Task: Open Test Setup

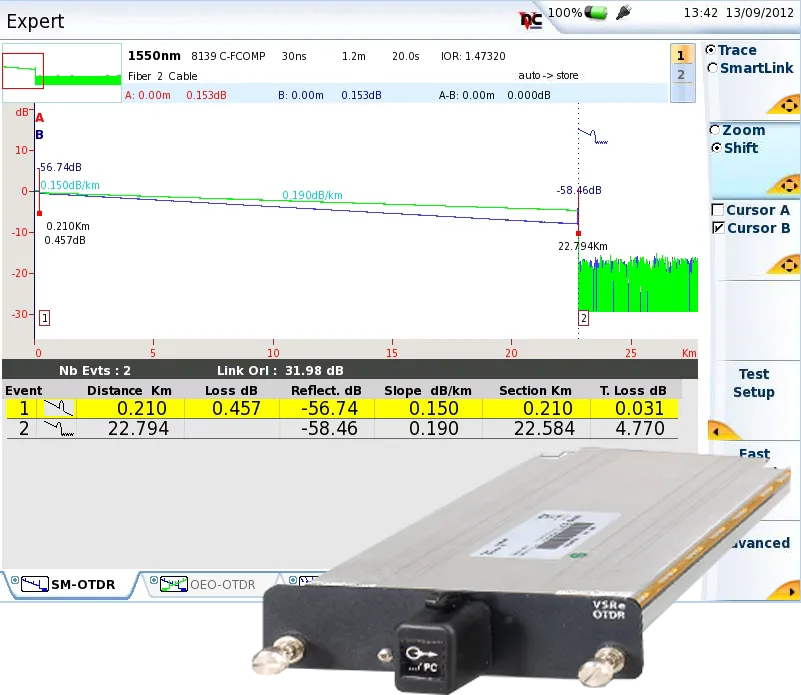Action: (x=755, y=382)
